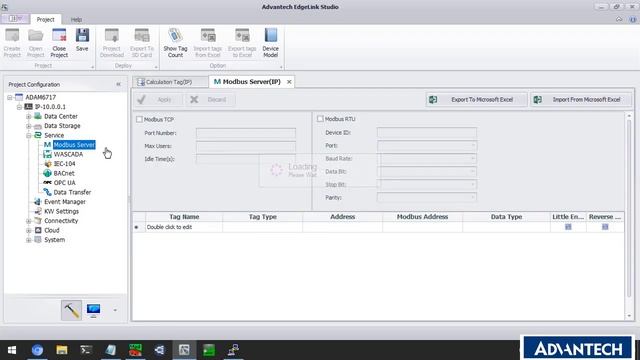Viewport: 640px width, 360px height.
Task: Open the application menu button
Action: 15,19
